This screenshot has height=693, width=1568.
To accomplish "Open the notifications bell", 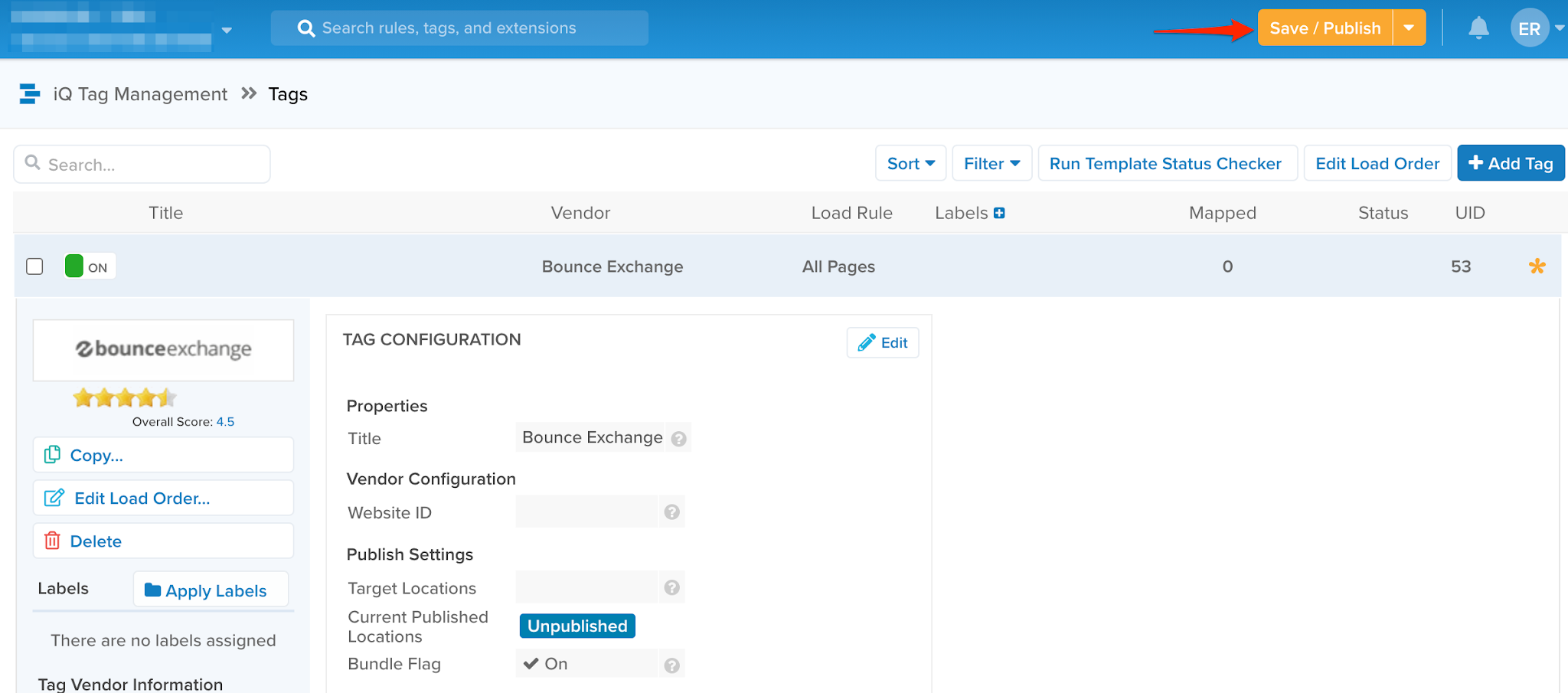I will 1478,28.
